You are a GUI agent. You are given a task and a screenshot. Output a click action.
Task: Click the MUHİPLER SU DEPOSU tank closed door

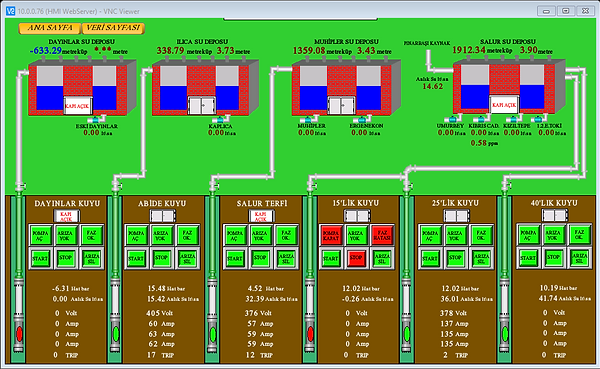(341, 106)
